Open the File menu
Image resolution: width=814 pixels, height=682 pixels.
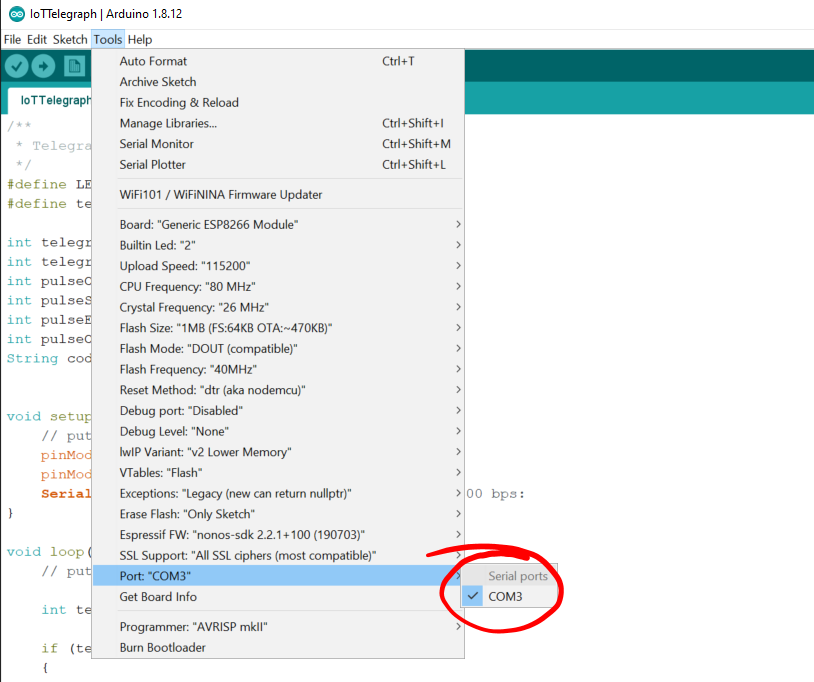(12, 40)
